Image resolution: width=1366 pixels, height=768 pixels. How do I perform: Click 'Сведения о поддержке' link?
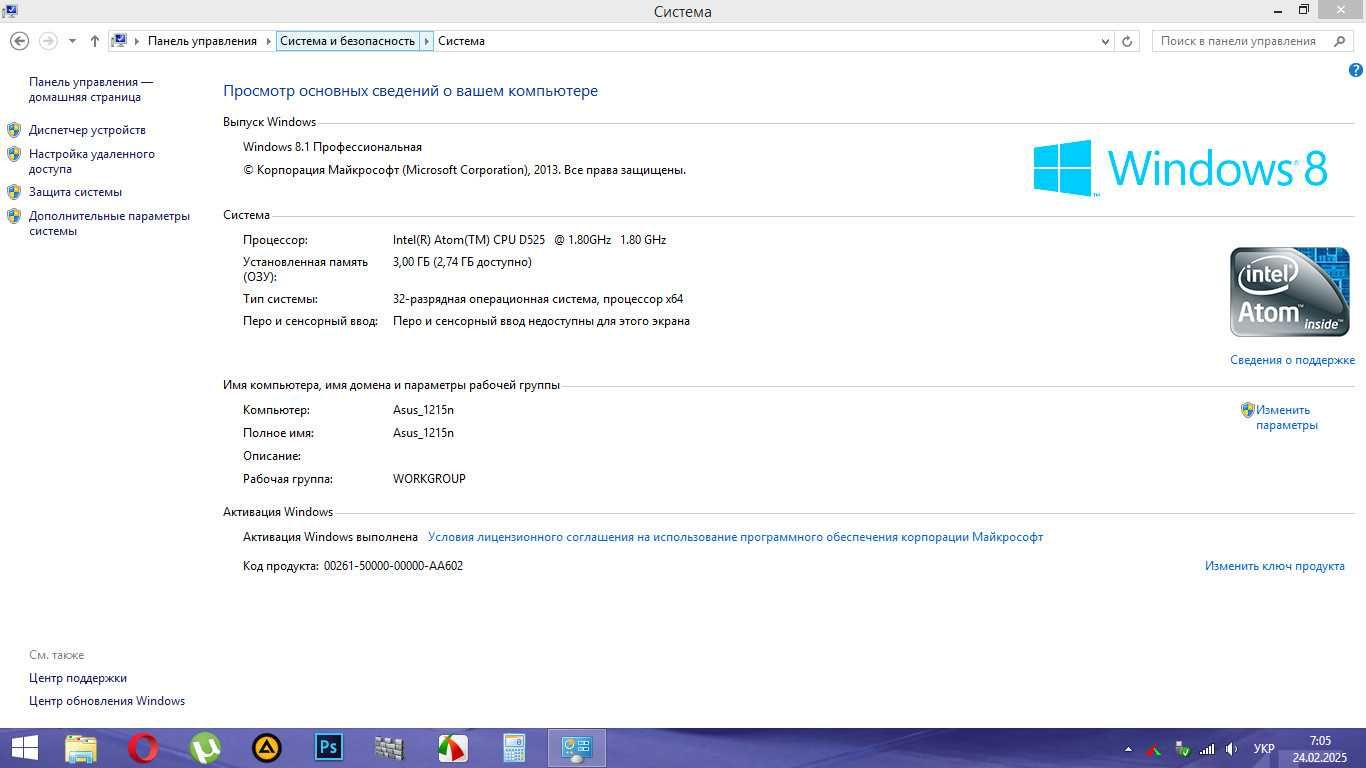click(x=1292, y=360)
